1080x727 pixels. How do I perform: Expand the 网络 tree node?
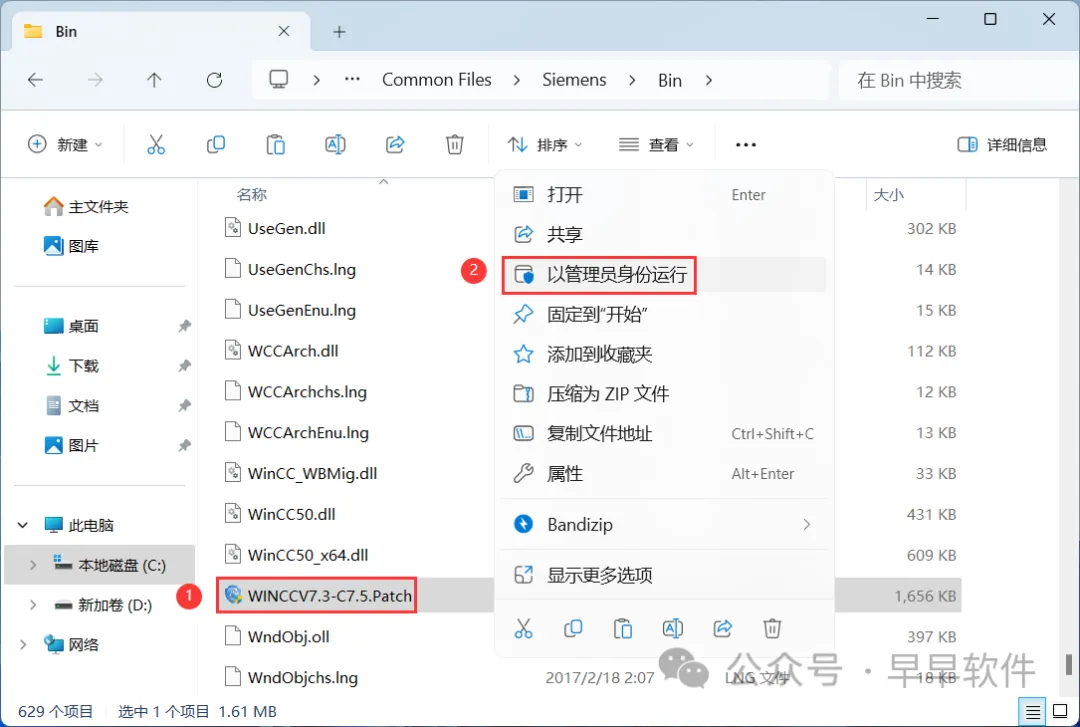pos(23,644)
